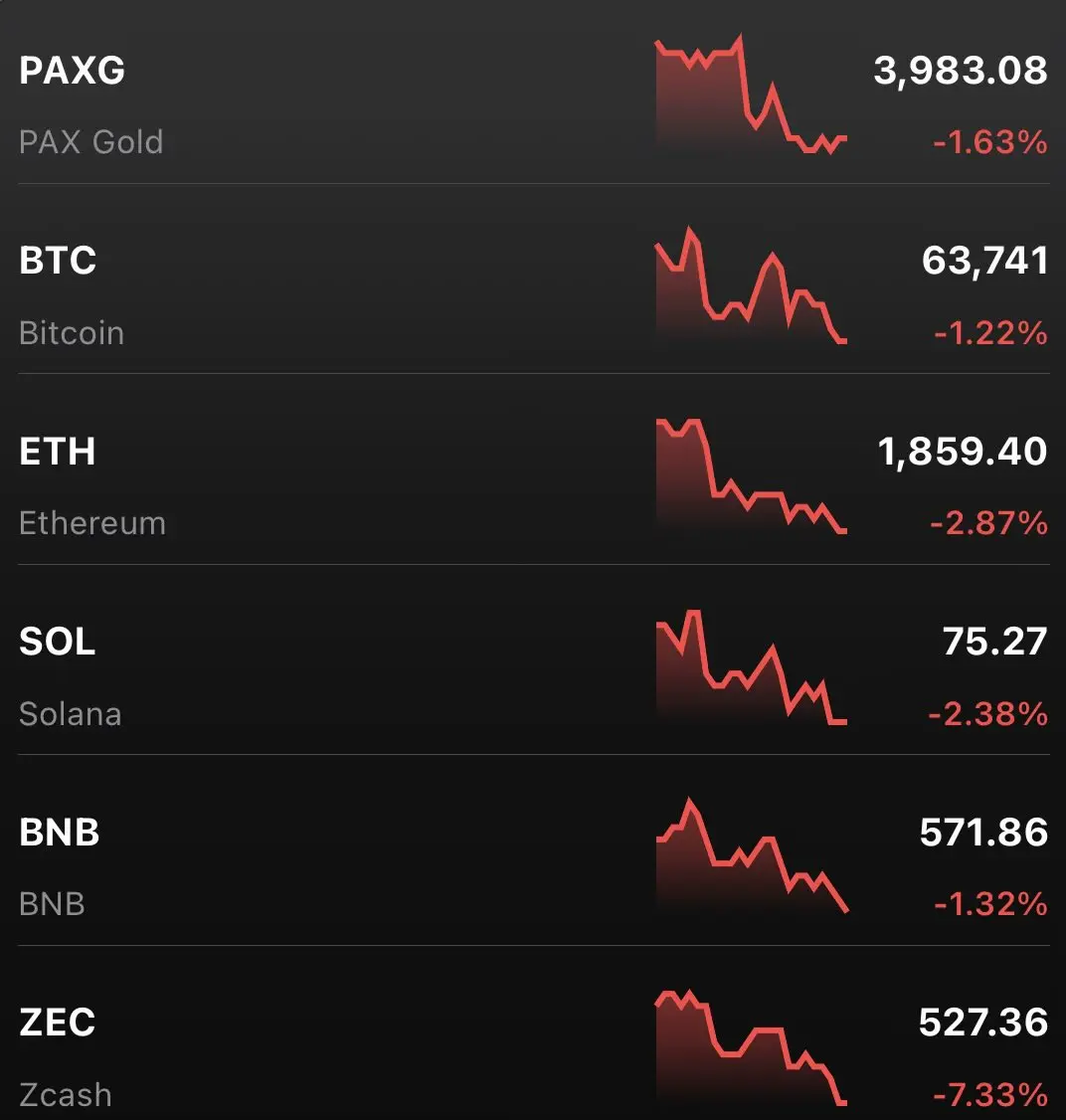Toggle the PAXG -1.63% change value
Viewport: 1066px width, 1120px height.
tap(990, 142)
